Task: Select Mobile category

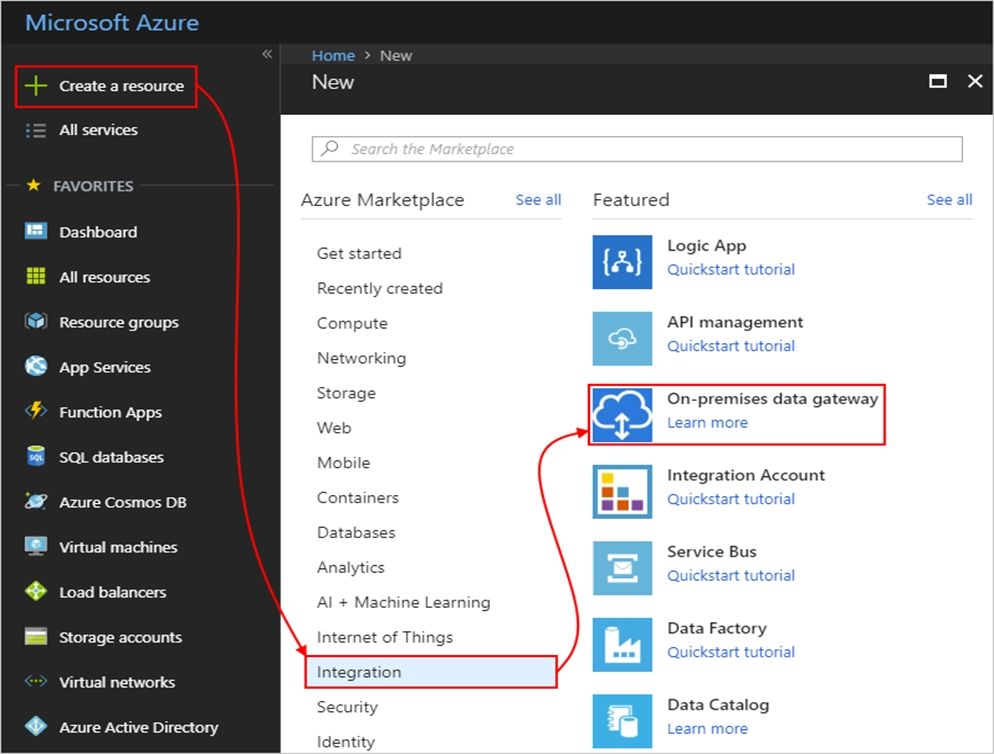Action: 344,463
